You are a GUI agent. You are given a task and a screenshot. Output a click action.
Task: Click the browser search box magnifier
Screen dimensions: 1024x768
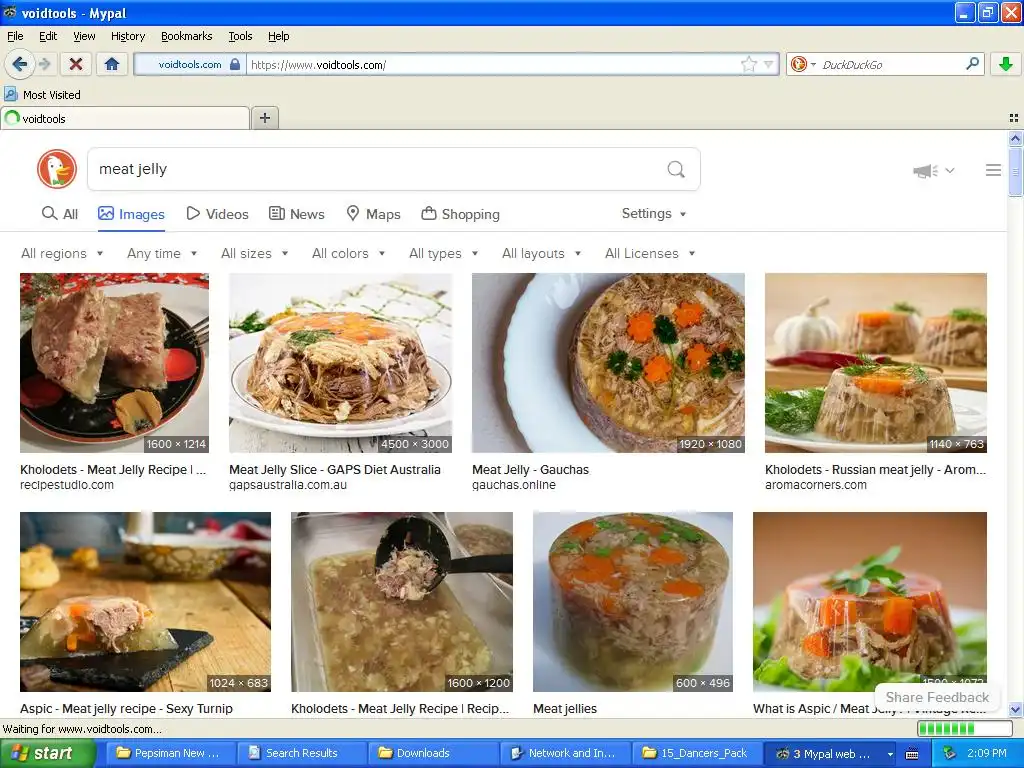972,64
